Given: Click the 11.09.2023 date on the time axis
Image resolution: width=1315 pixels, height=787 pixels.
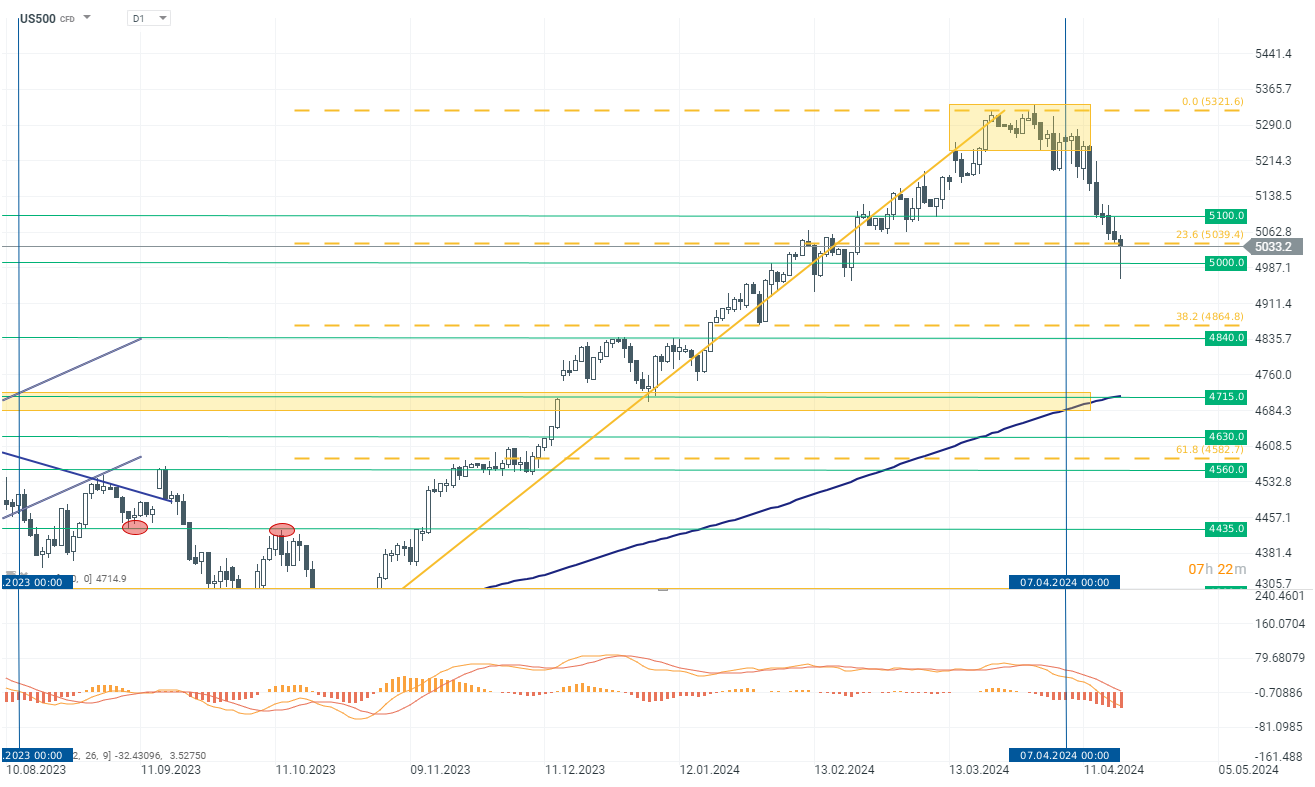Looking at the screenshot, I should click(170, 770).
